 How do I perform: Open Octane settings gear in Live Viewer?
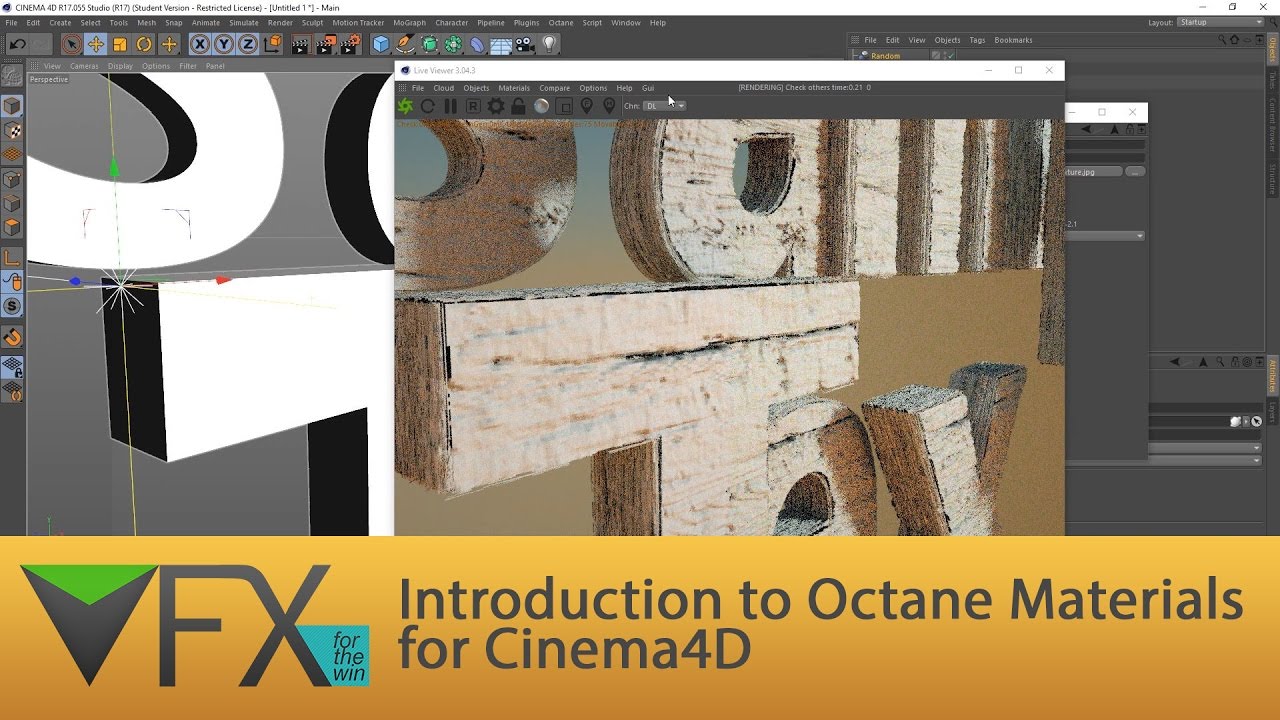pyautogui.click(x=496, y=106)
